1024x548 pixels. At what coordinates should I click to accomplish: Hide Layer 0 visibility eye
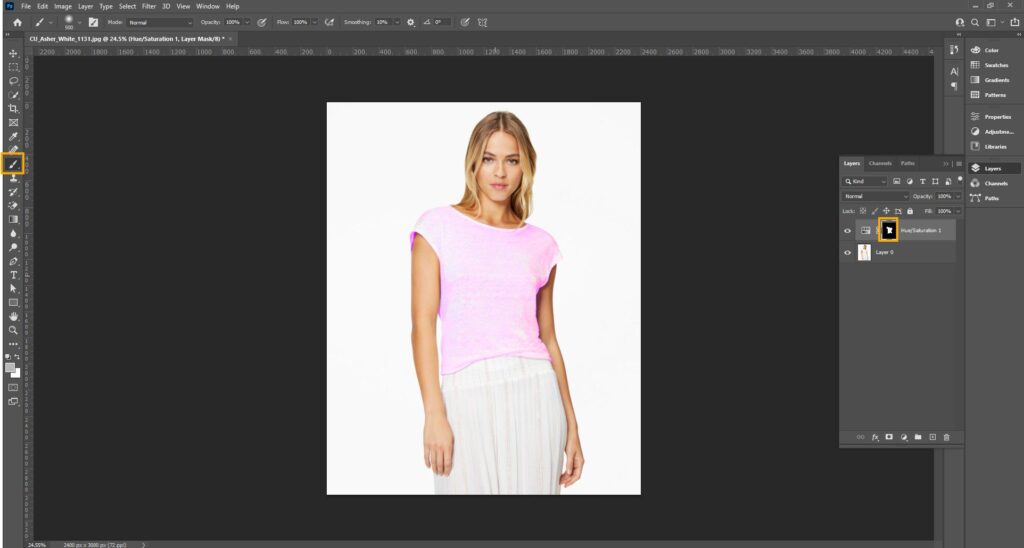point(847,252)
